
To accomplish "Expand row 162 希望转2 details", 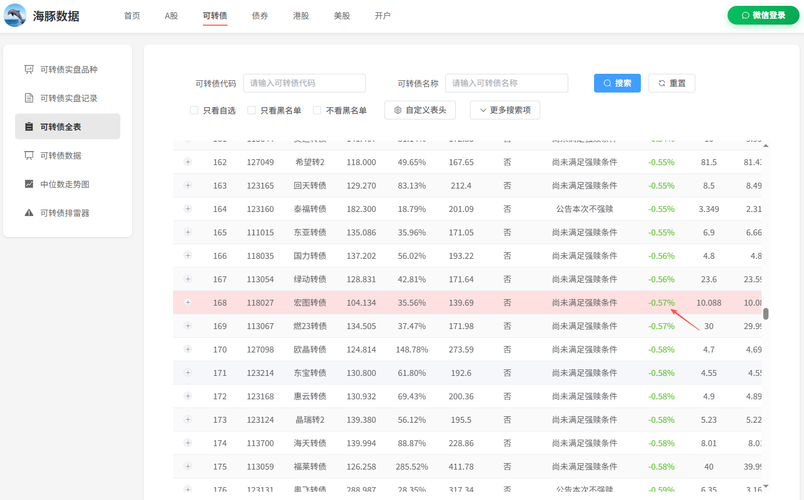I will (187, 162).
